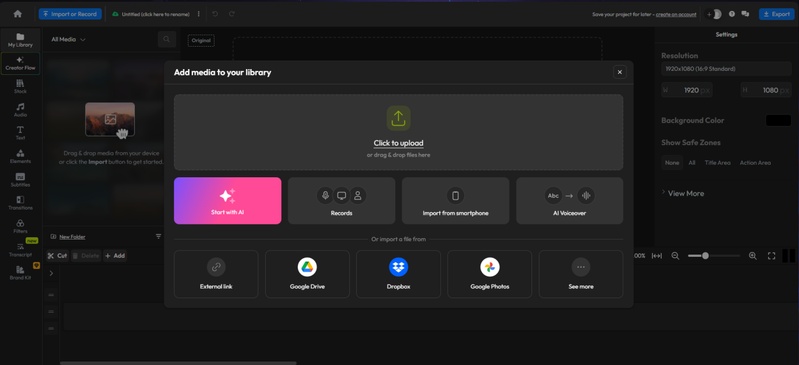This screenshot has height=365, width=799.
Task: Rename the Untitled project title
Action: pos(155,14)
